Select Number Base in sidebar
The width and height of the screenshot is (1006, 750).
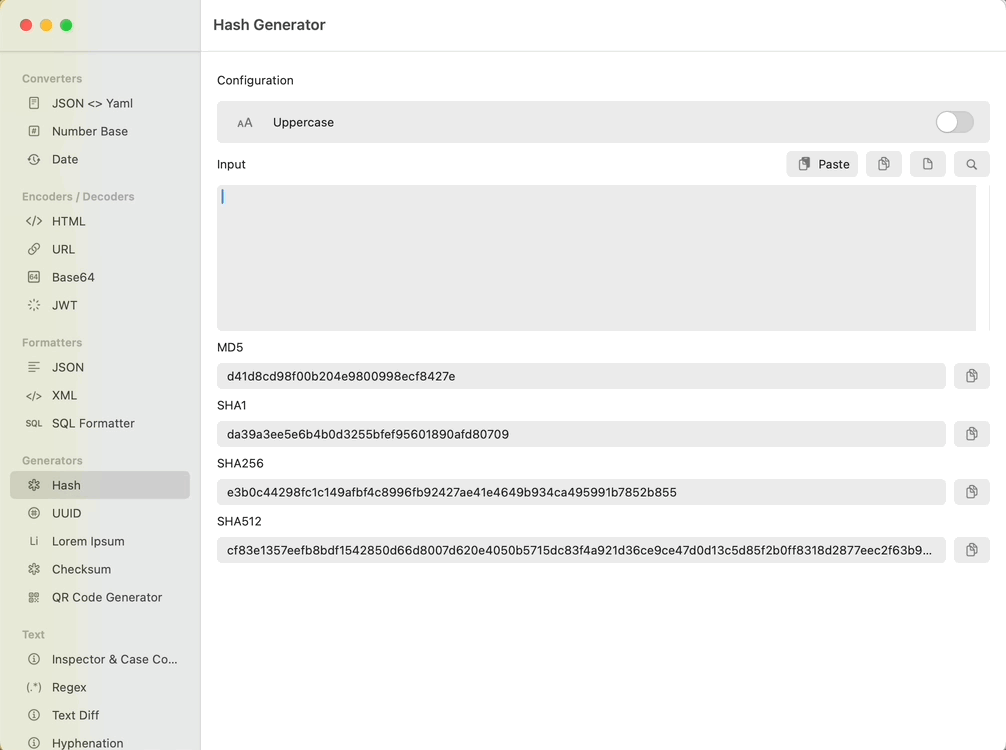click(99, 131)
